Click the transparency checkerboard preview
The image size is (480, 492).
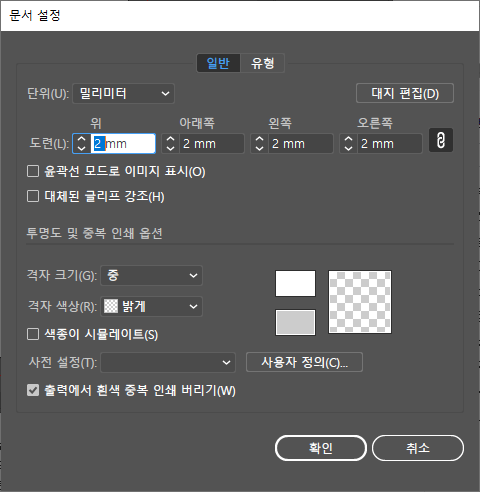coord(360,302)
